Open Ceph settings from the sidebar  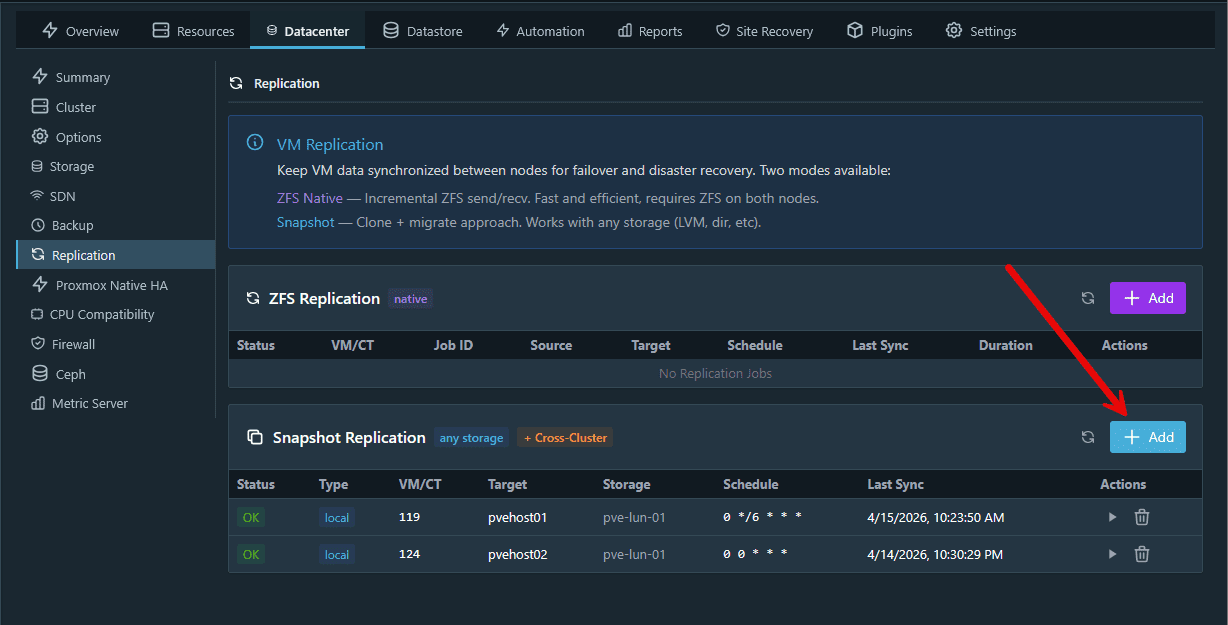69,373
